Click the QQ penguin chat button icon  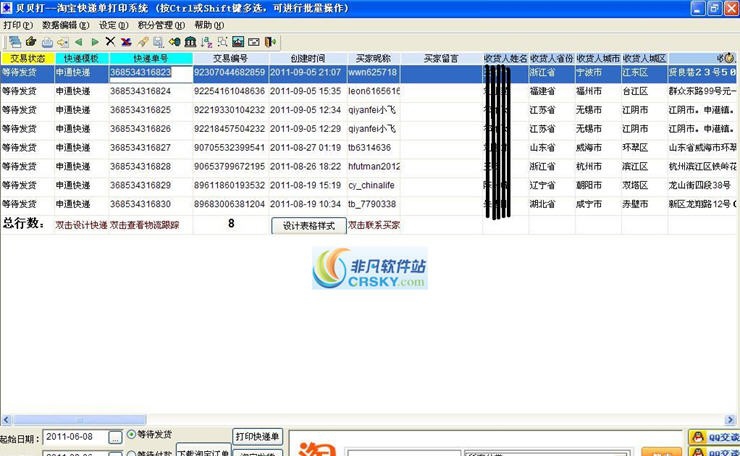(x=698, y=437)
